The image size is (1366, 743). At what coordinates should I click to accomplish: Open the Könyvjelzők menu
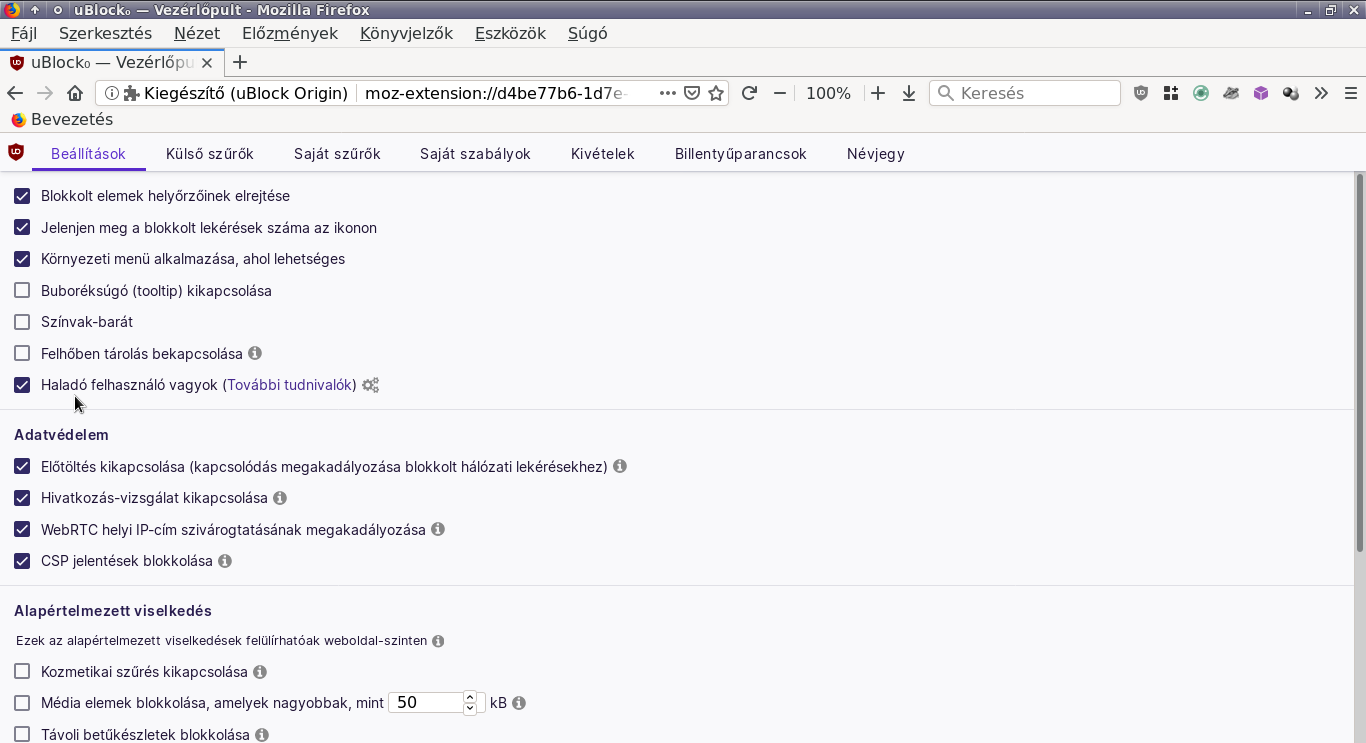pos(406,33)
